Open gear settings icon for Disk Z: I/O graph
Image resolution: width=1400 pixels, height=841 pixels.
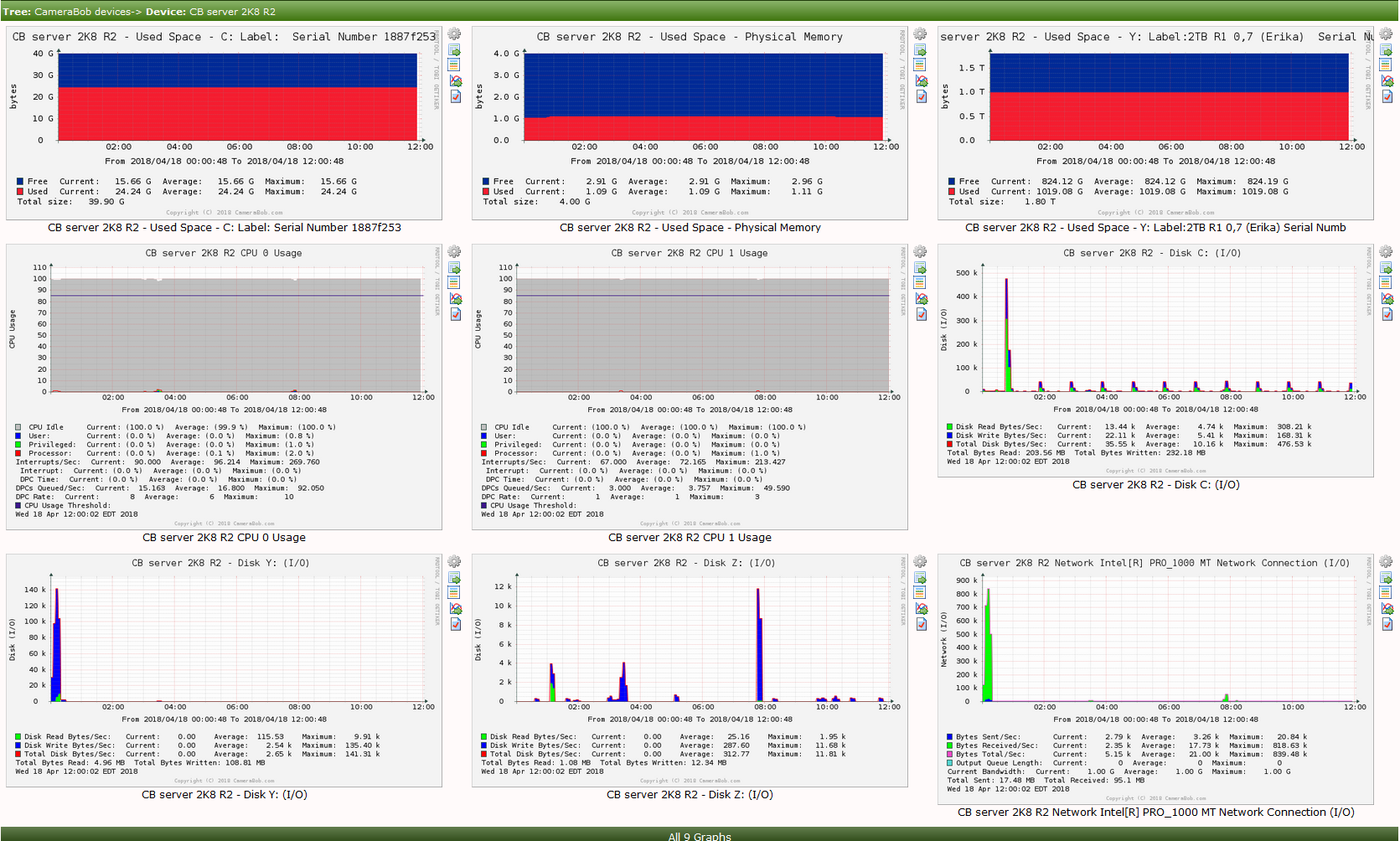click(x=921, y=562)
